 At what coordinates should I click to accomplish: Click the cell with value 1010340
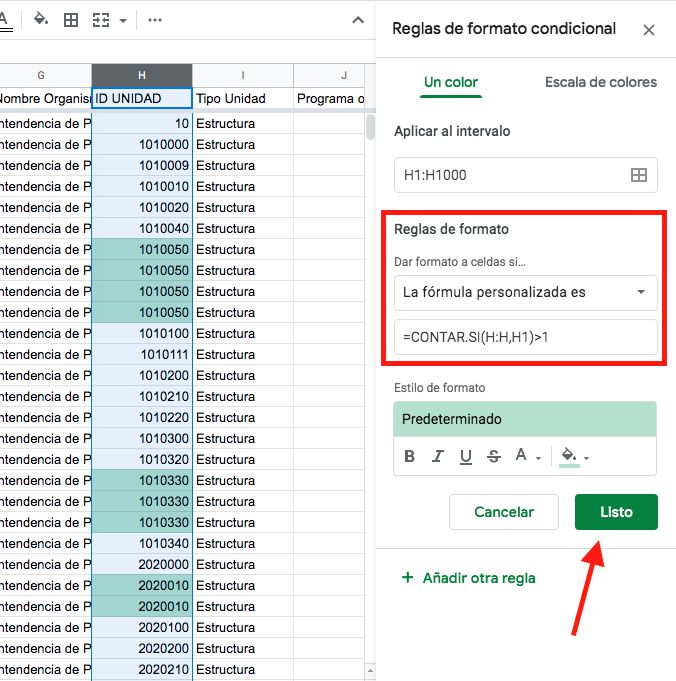[x=142, y=543]
